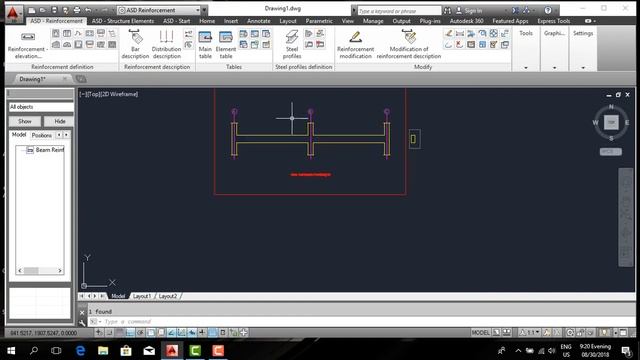The height and width of the screenshot is (360, 640).
Task: Switch to the Layout2 tab
Action: 168,296
